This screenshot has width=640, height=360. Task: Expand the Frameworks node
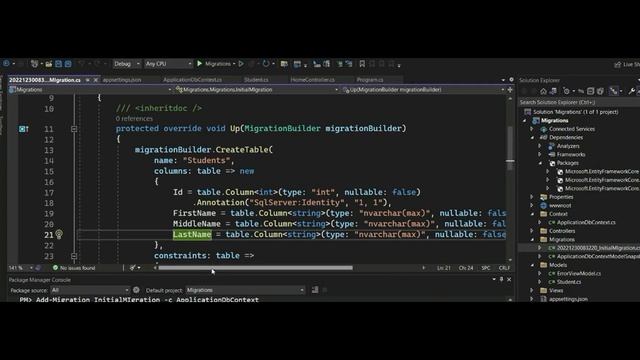point(540,154)
